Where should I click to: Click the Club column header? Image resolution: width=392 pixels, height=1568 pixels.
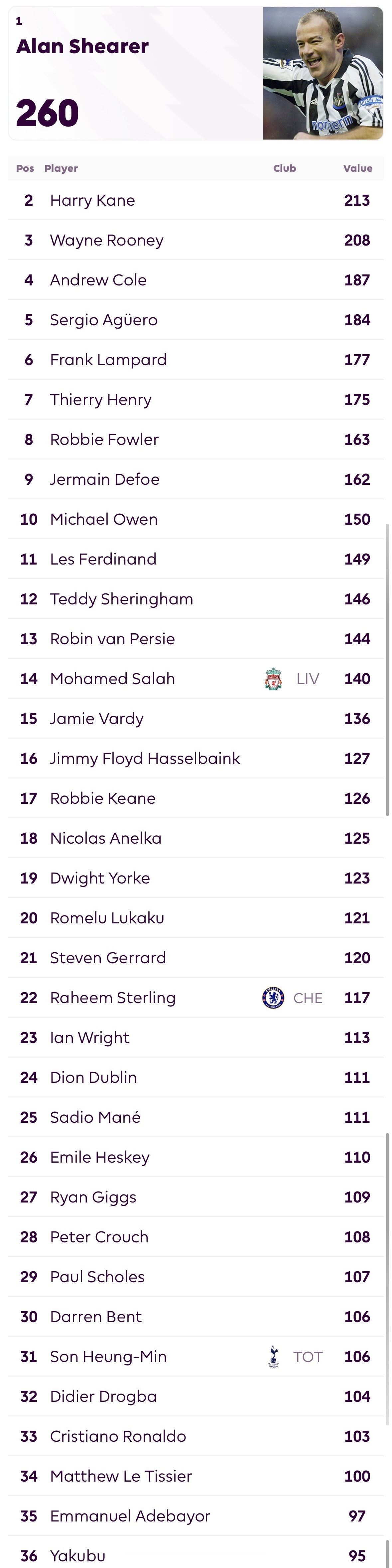coord(284,168)
